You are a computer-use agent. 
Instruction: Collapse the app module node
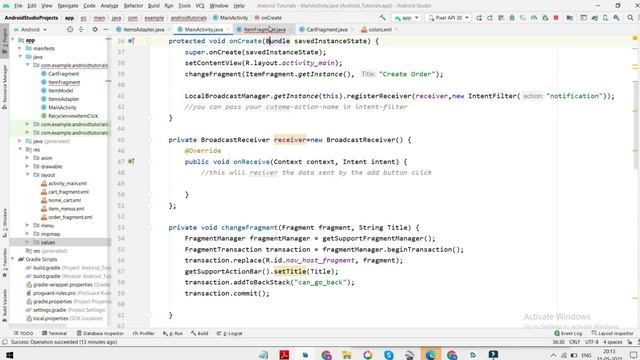12,40
